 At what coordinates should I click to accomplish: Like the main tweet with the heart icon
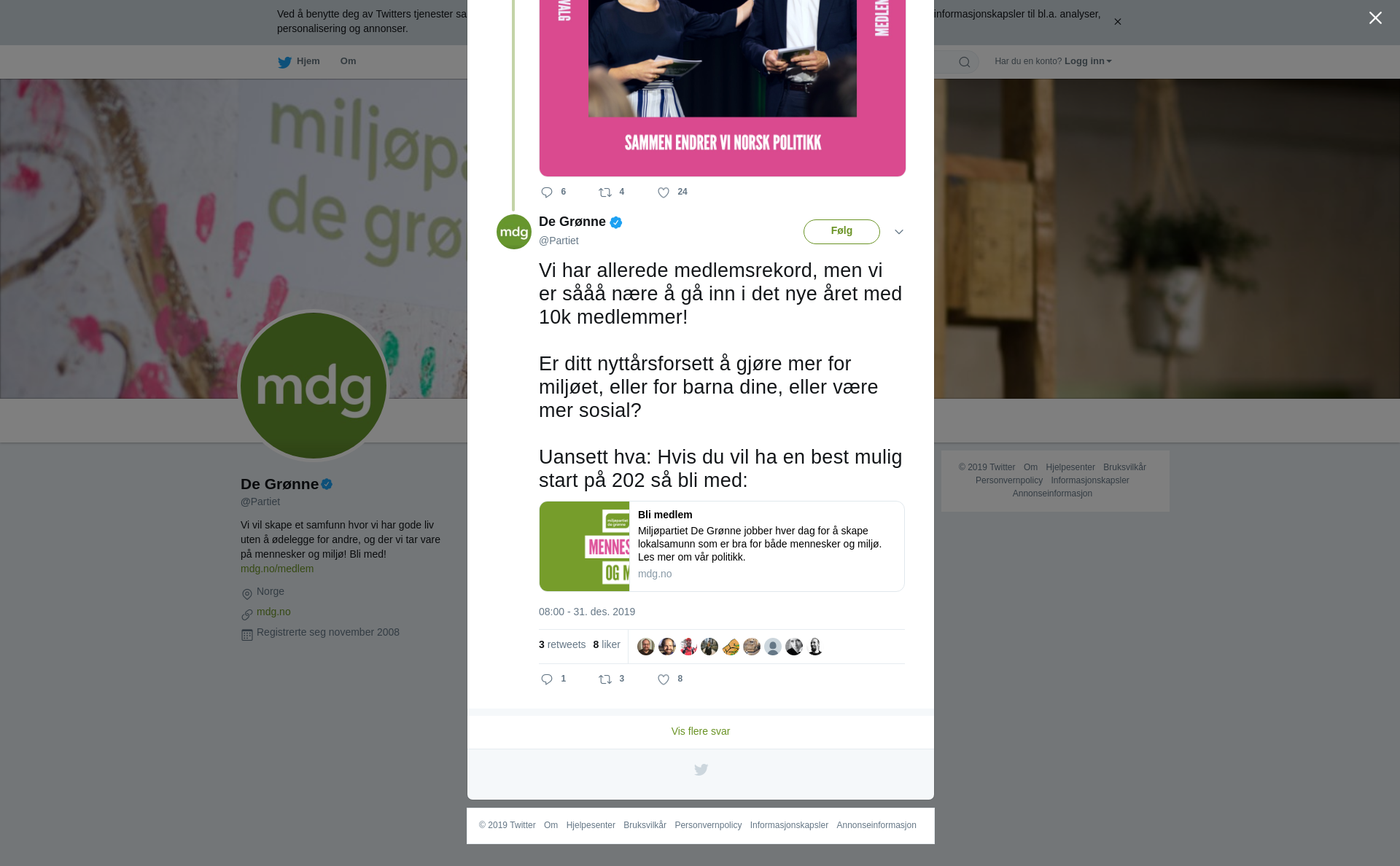coord(664,679)
